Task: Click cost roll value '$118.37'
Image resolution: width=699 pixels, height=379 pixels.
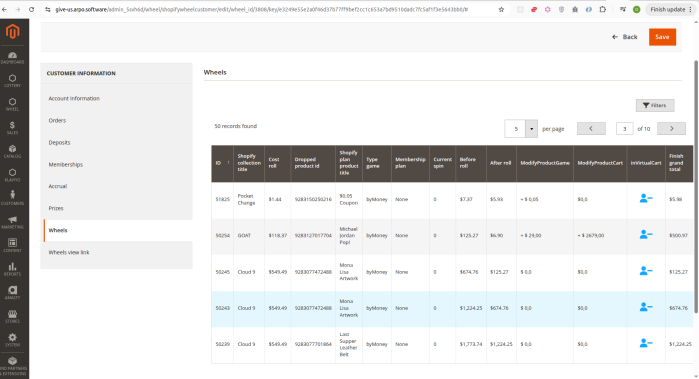Action: point(278,235)
